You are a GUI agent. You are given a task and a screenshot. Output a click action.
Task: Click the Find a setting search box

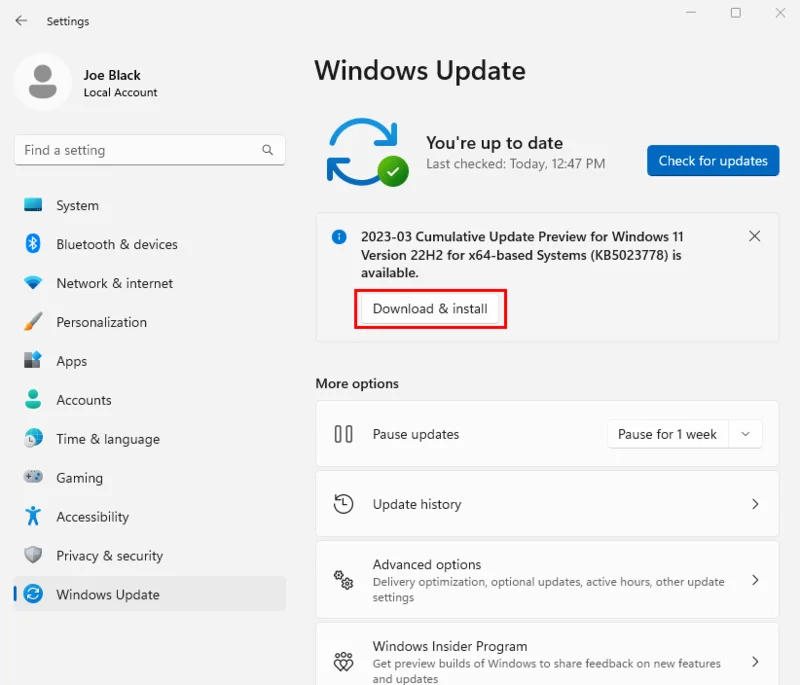(x=149, y=150)
